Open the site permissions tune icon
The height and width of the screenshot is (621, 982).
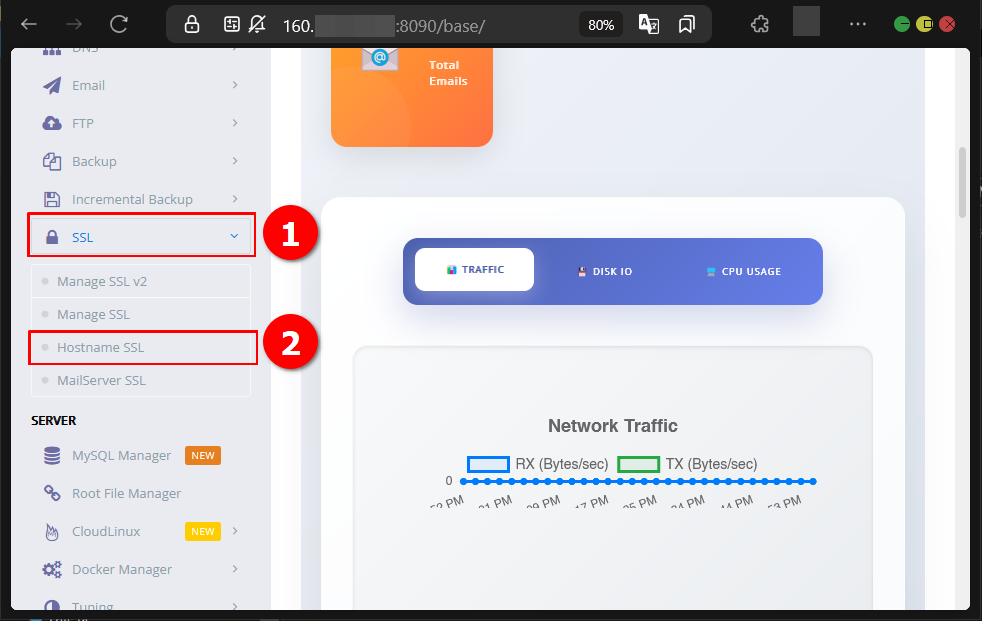(232, 24)
